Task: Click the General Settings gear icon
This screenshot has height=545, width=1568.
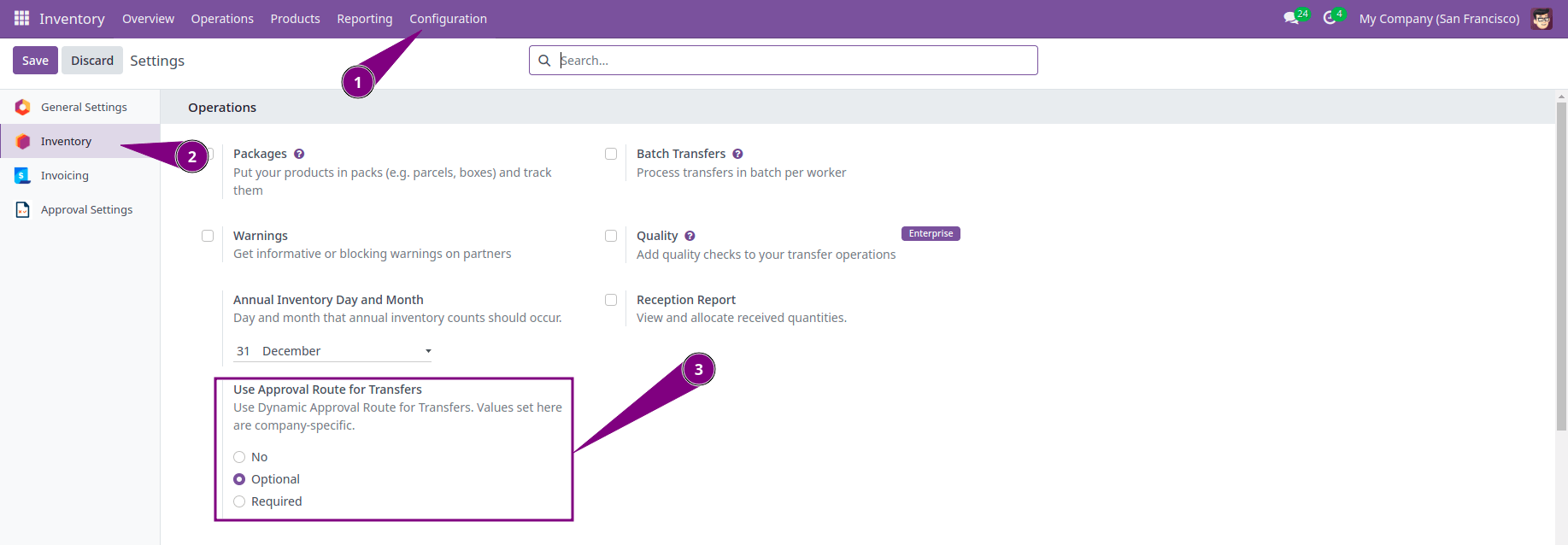Action: point(22,106)
